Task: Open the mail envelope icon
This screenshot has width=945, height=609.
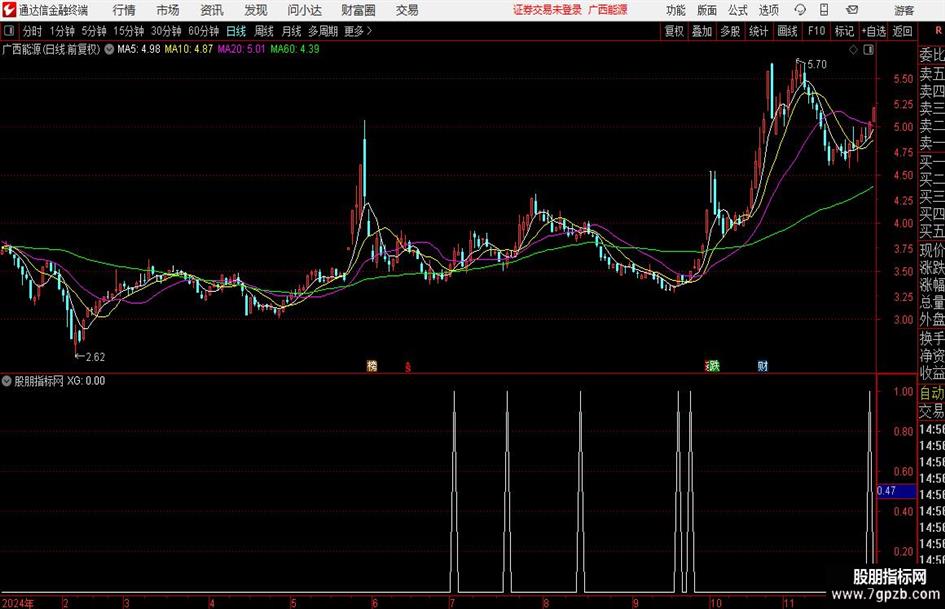Action: [x=852, y=10]
